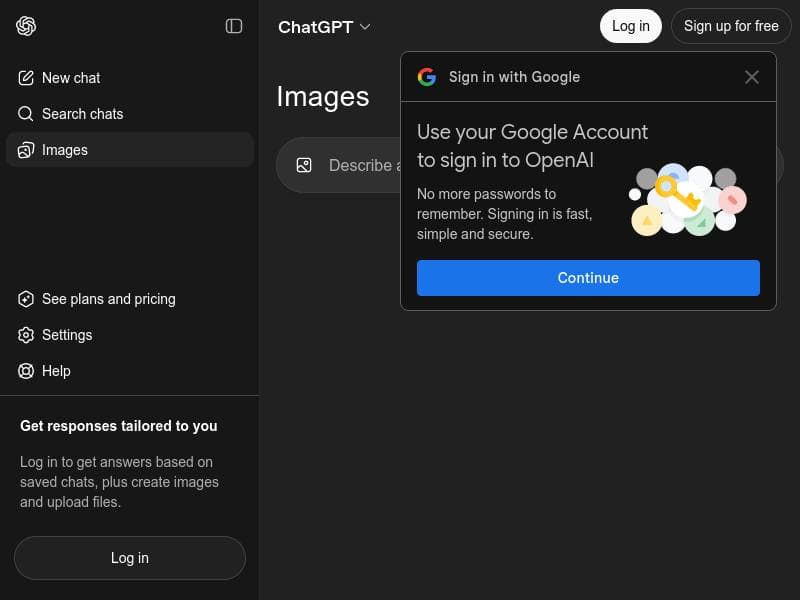Open the ChatGPT model dropdown
The image size is (800, 600).
(x=324, y=27)
